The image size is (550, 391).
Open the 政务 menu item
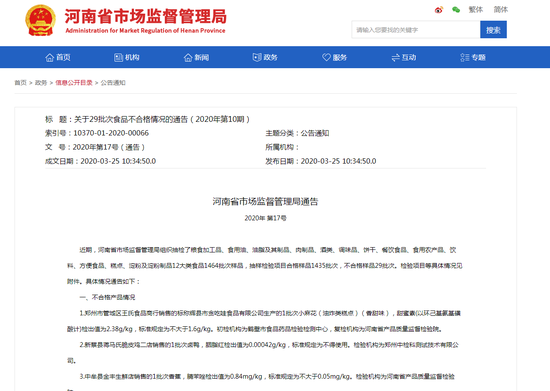[x=270, y=58]
